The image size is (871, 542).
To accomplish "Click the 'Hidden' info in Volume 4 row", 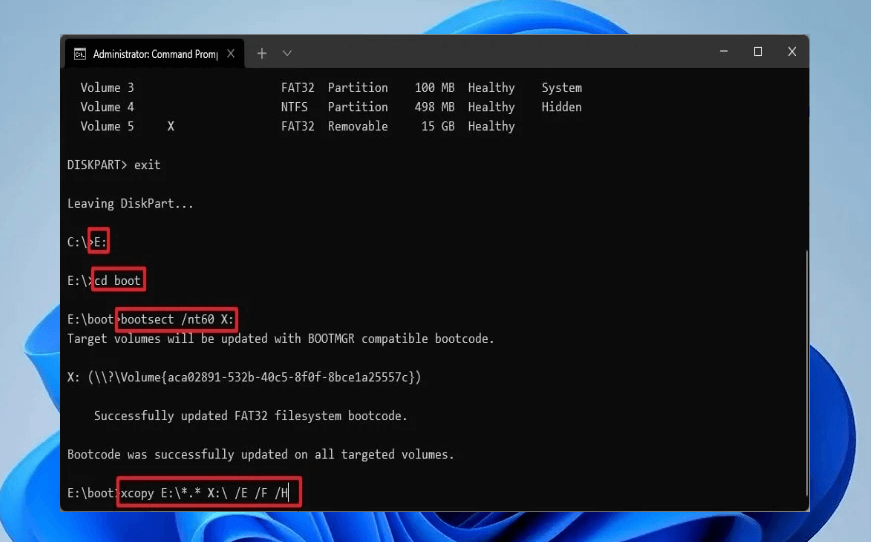I will [x=562, y=107].
